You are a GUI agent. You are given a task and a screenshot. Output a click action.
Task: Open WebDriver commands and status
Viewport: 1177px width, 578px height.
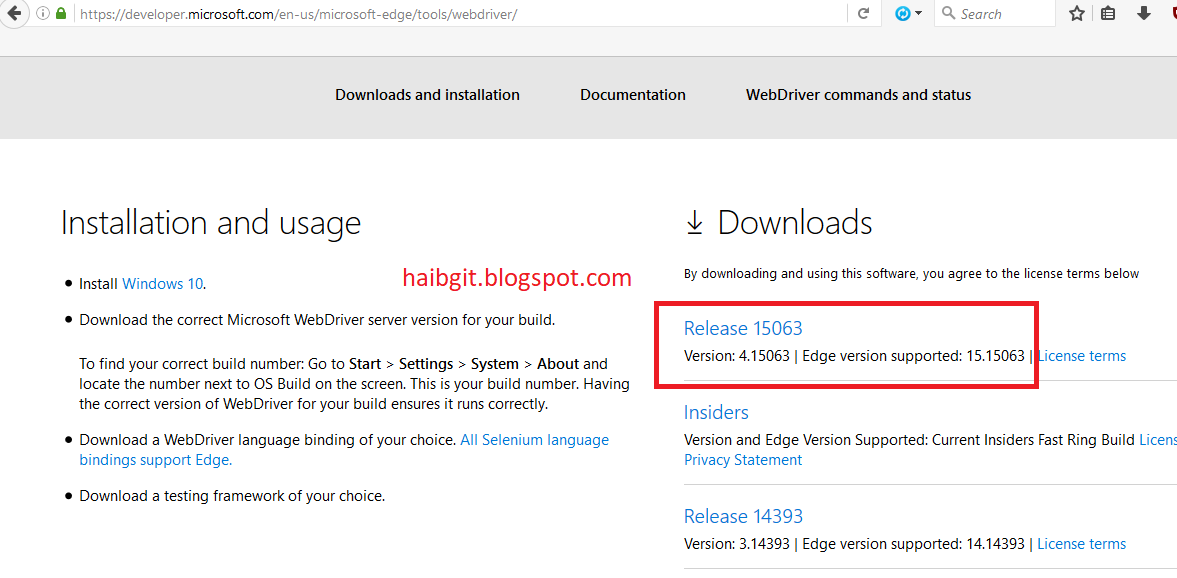[858, 94]
